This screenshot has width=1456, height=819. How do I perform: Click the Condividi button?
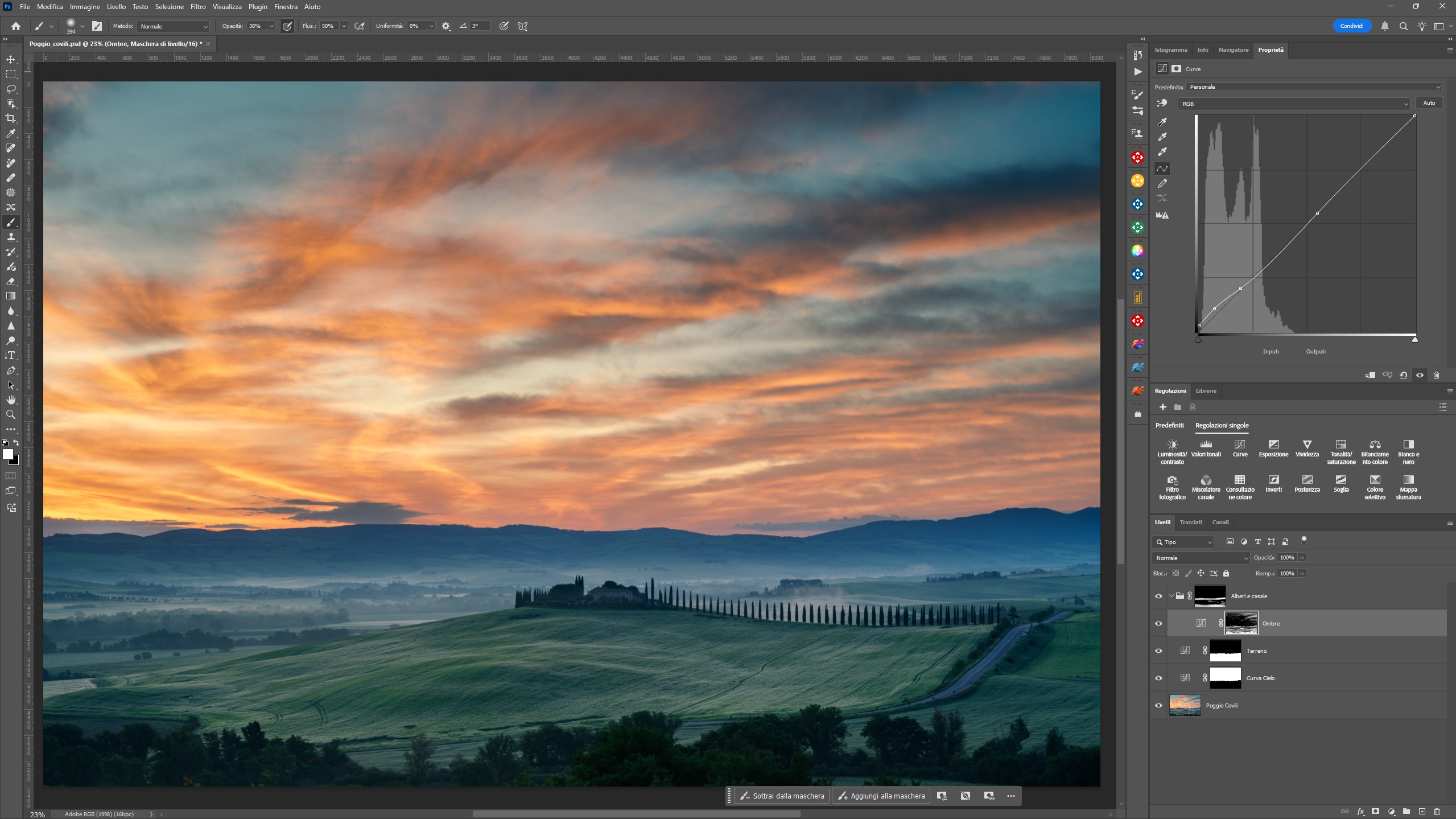[1351, 26]
